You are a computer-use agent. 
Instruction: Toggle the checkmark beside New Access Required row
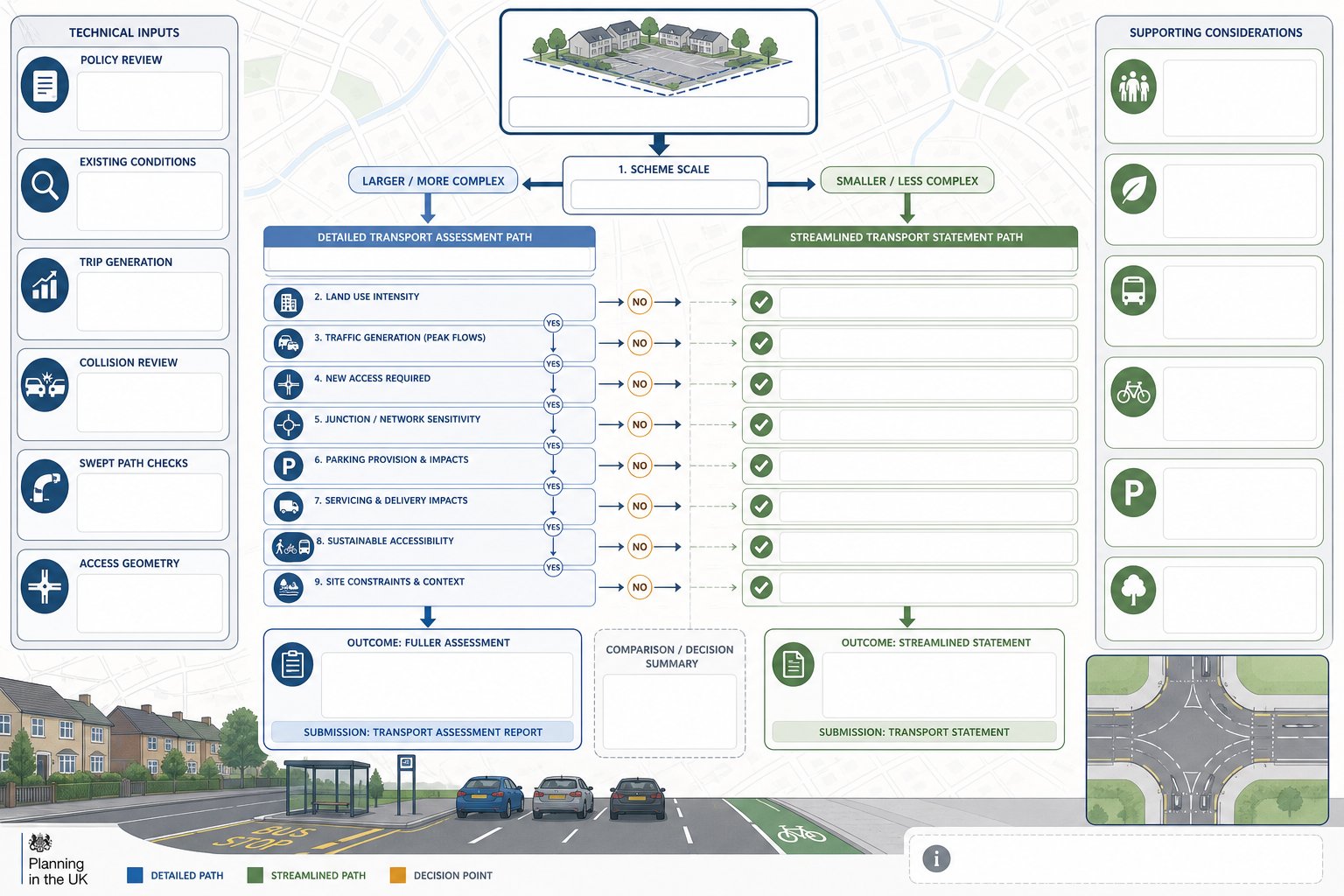pos(761,384)
